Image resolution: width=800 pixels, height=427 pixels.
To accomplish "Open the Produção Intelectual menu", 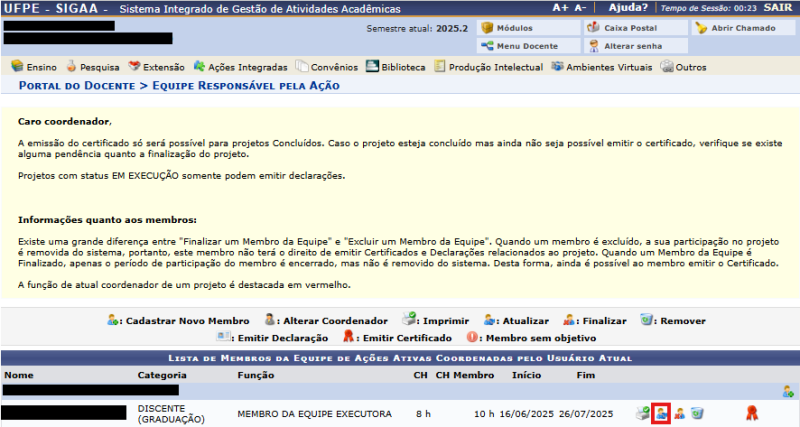I will point(488,67).
